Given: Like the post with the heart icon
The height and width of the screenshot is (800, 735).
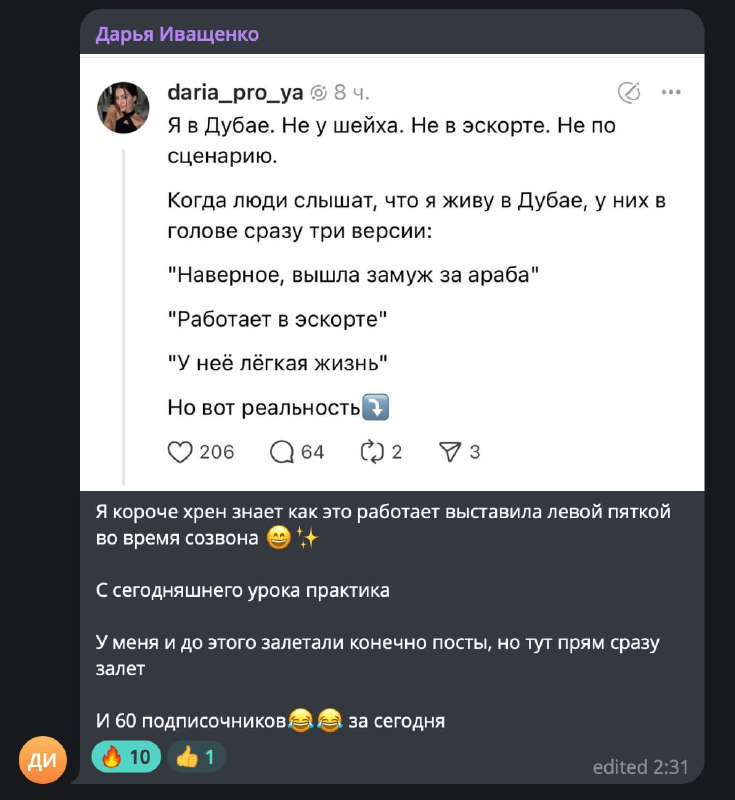Looking at the screenshot, I should pos(180,452).
